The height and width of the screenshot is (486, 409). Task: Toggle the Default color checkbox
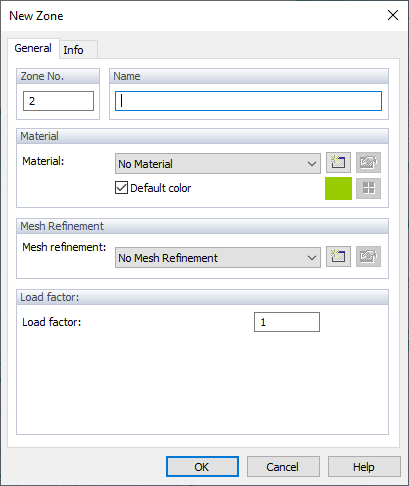click(121, 188)
